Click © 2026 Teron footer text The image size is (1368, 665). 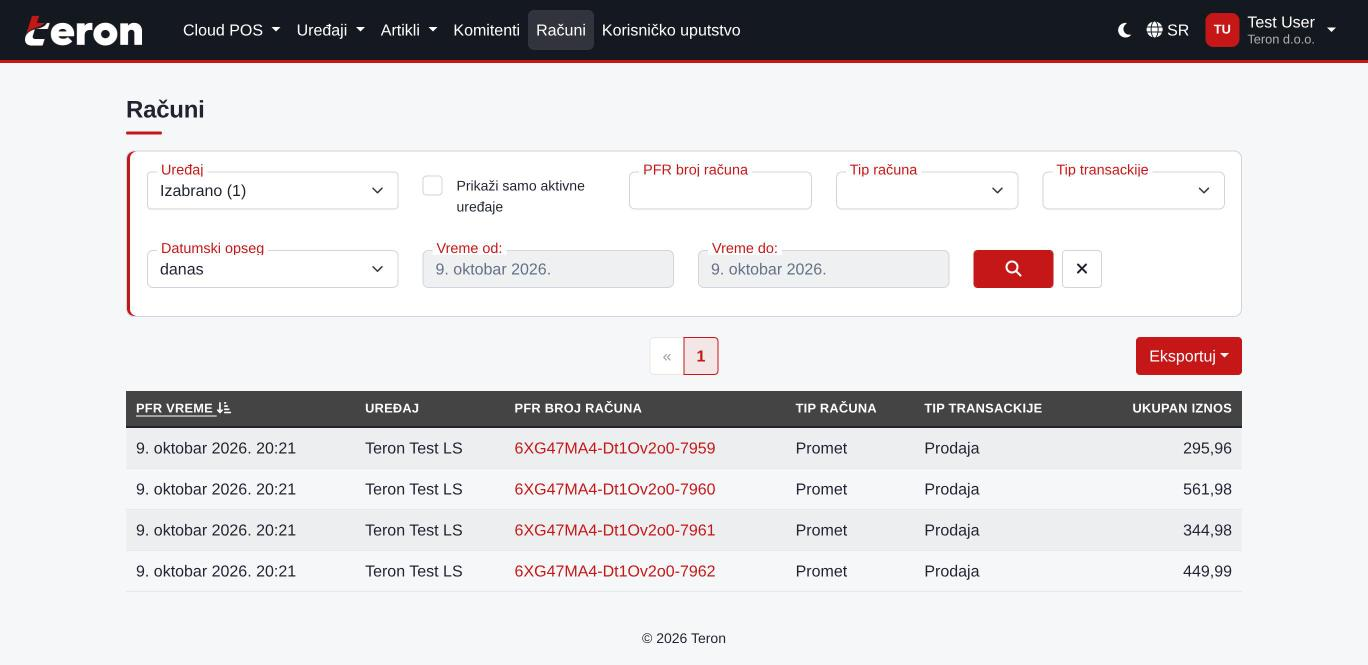pyautogui.click(x=684, y=638)
